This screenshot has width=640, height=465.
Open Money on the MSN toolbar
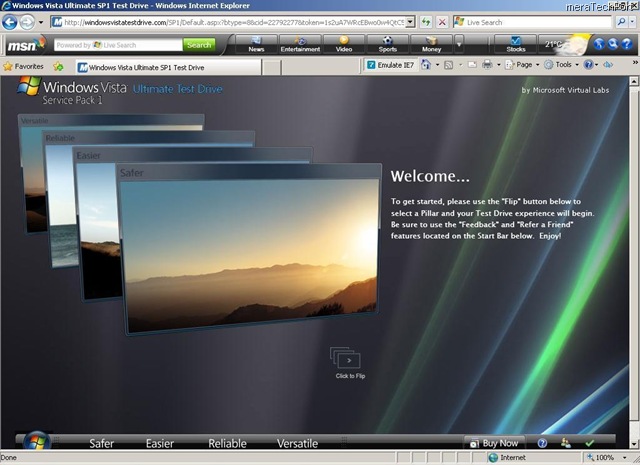[x=431, y=44]
